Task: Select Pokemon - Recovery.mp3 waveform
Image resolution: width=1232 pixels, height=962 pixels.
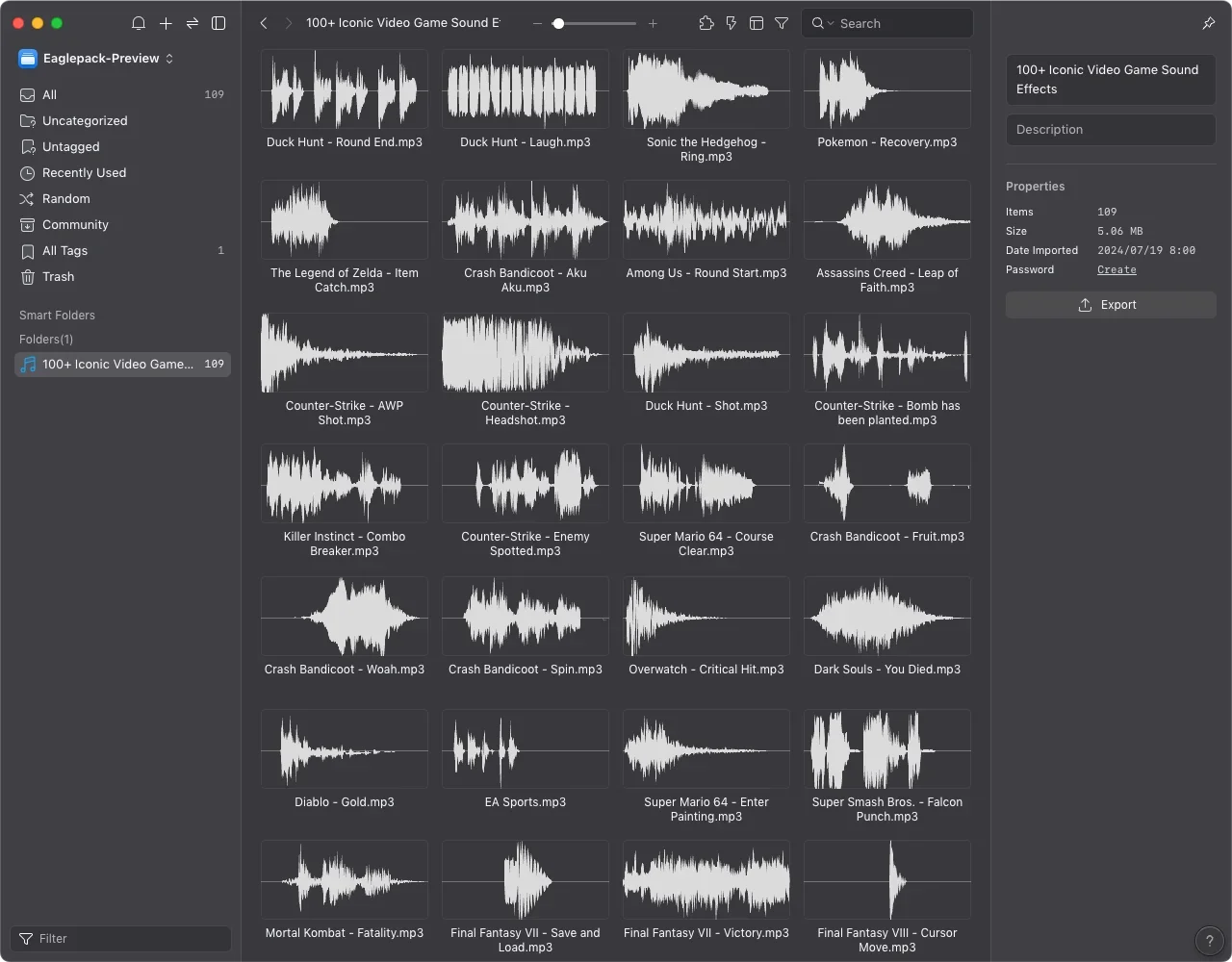Action: [x=887, y=89]
